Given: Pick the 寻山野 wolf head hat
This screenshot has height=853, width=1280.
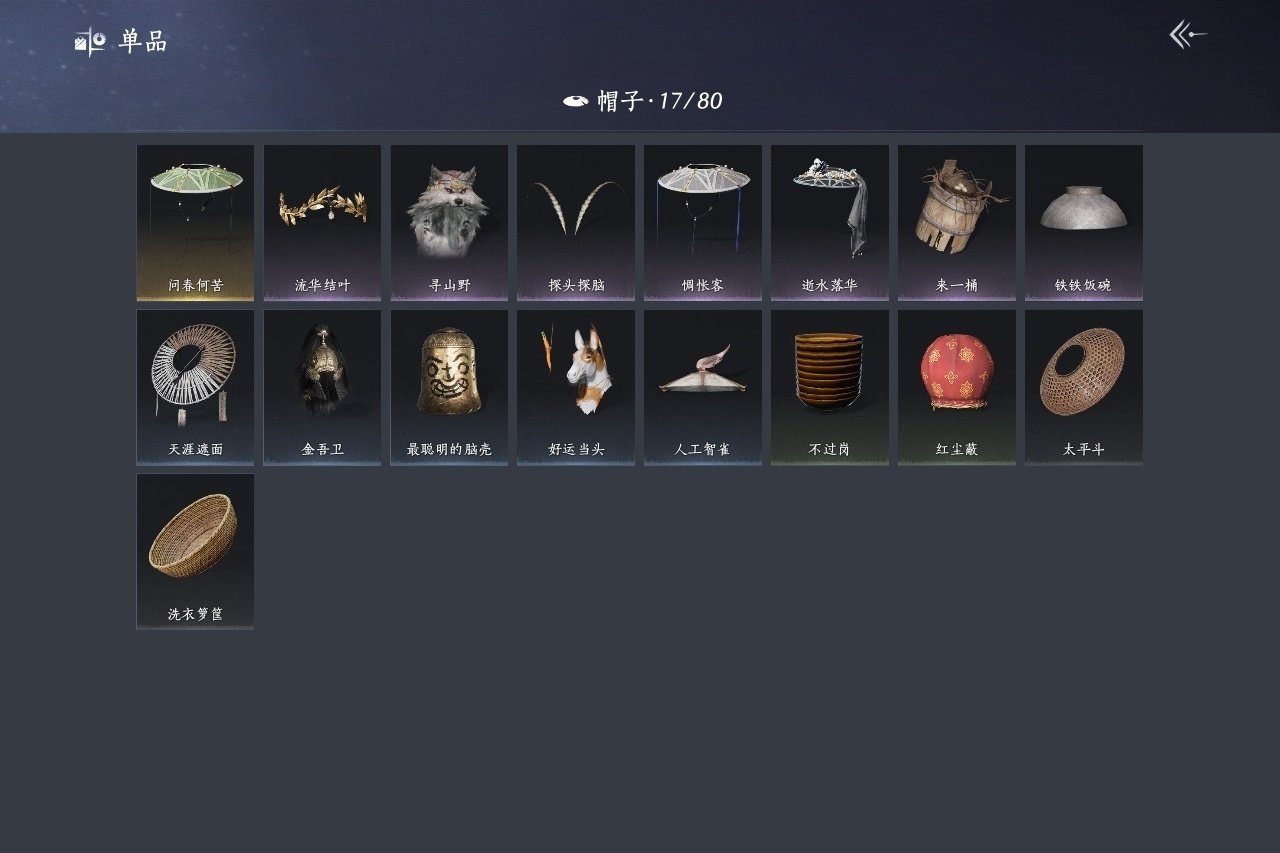Looking at the screenshot, I should tap(449, 223).
